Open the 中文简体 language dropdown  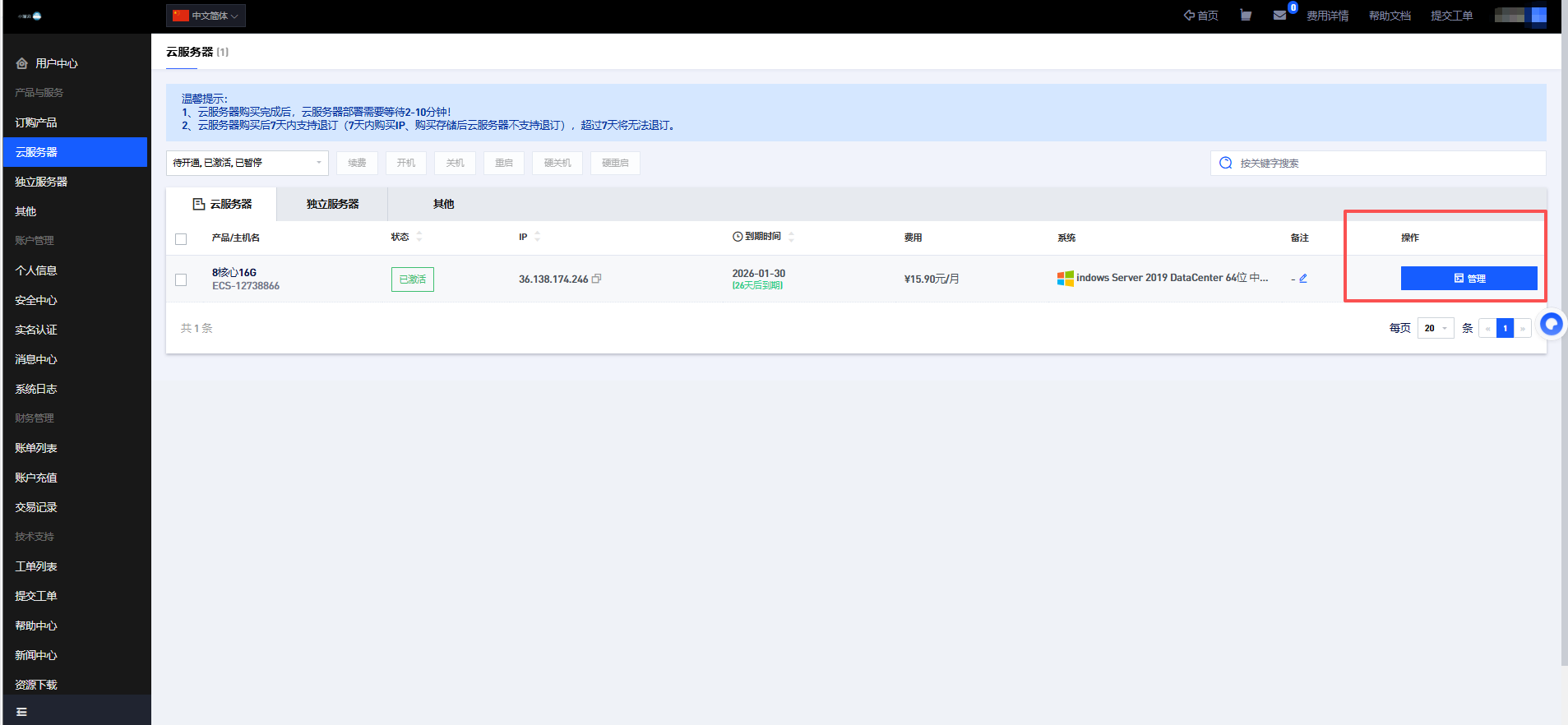[206, 16]
